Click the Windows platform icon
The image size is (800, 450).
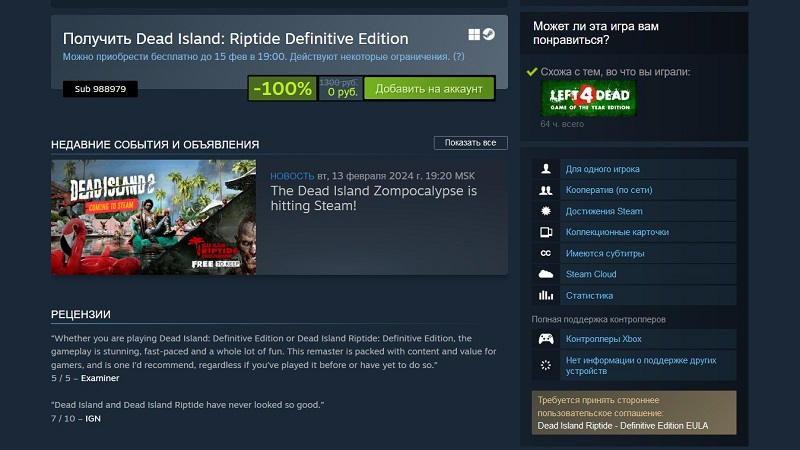point(474,34)
